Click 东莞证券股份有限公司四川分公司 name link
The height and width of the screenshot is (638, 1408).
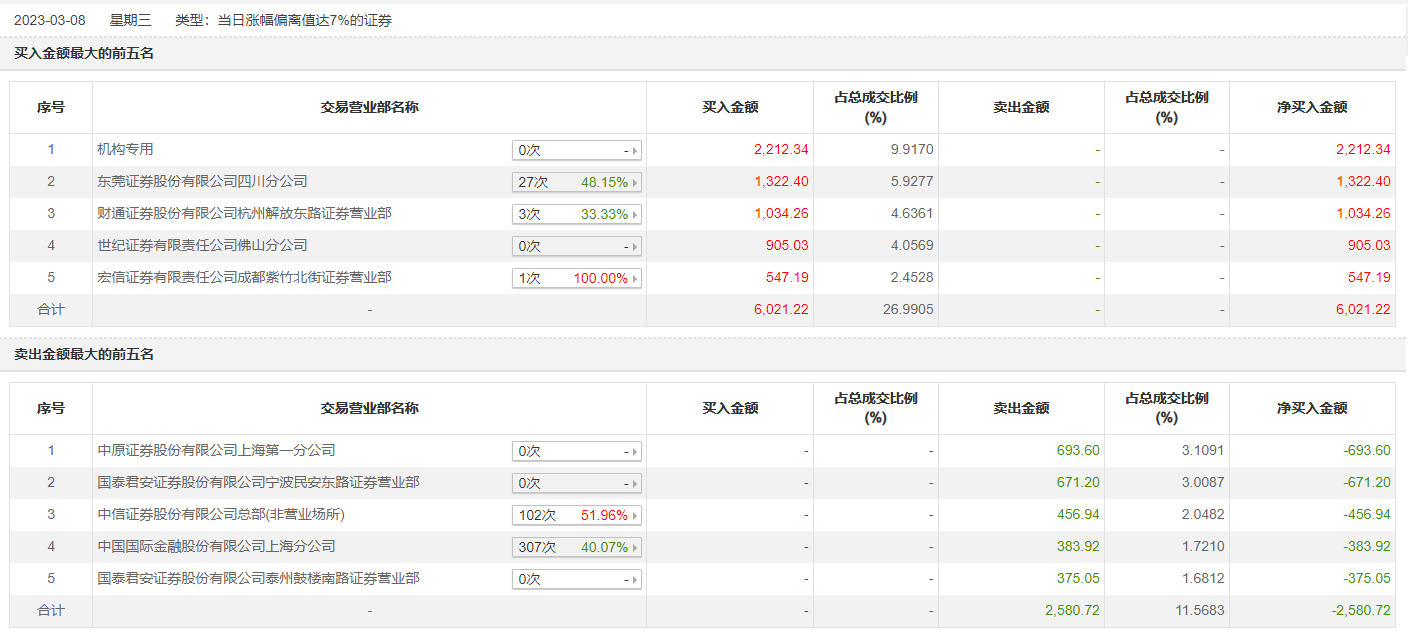(202, 182)
